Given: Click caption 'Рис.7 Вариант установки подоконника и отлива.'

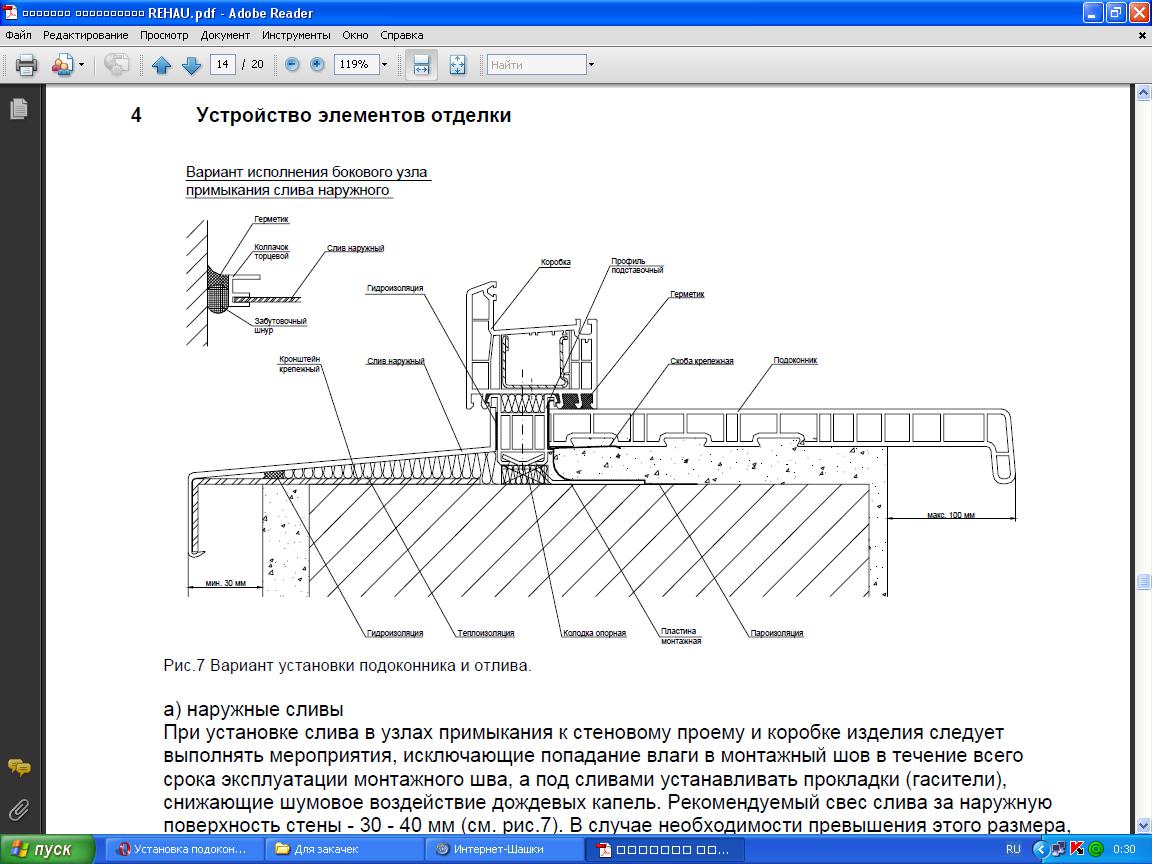Looking at the screenshot, I should pyautogui.click(x=347, y=666).
